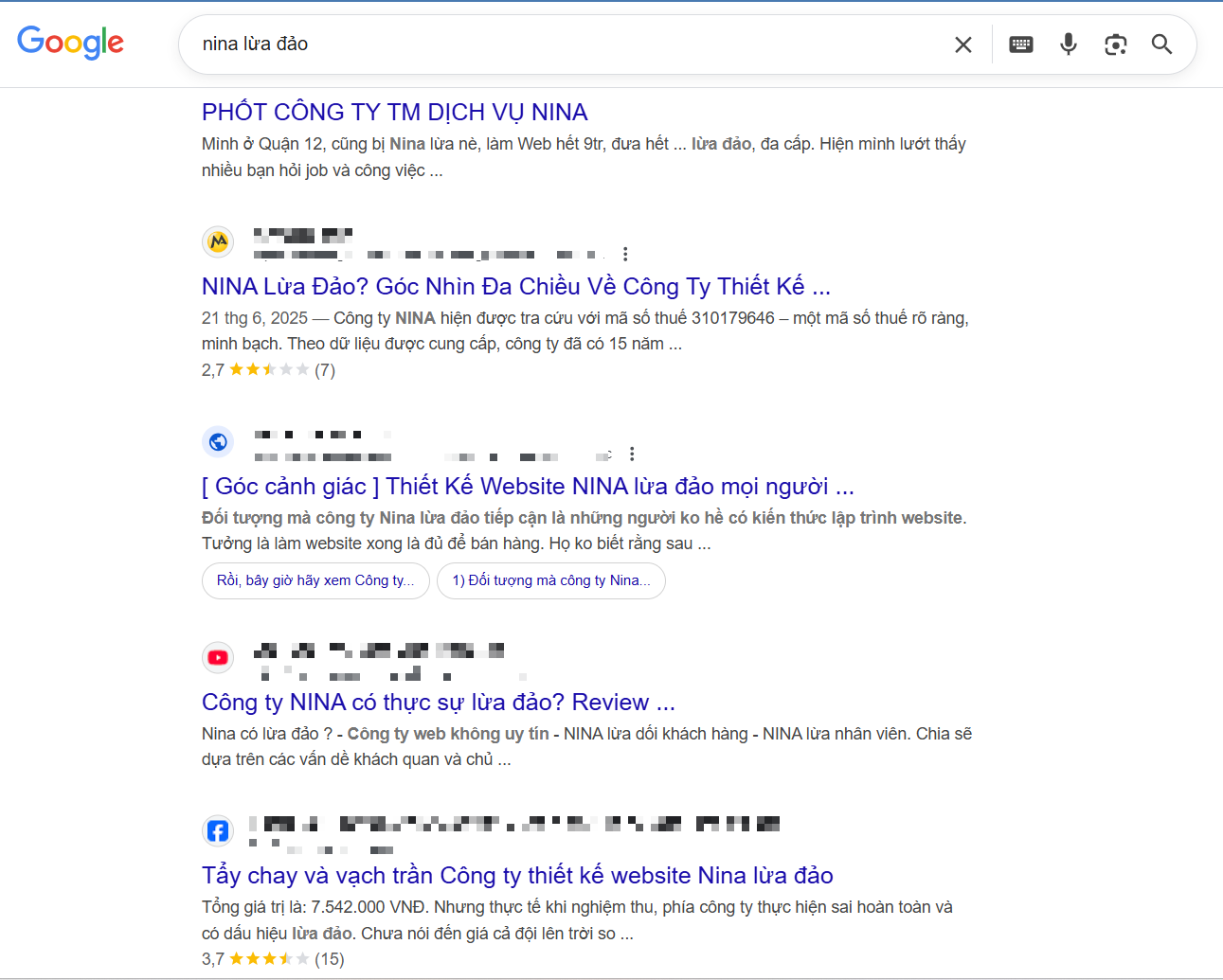Open the three-dot menu on the NINA Lừa Đảo result

[x=625, y=254]
